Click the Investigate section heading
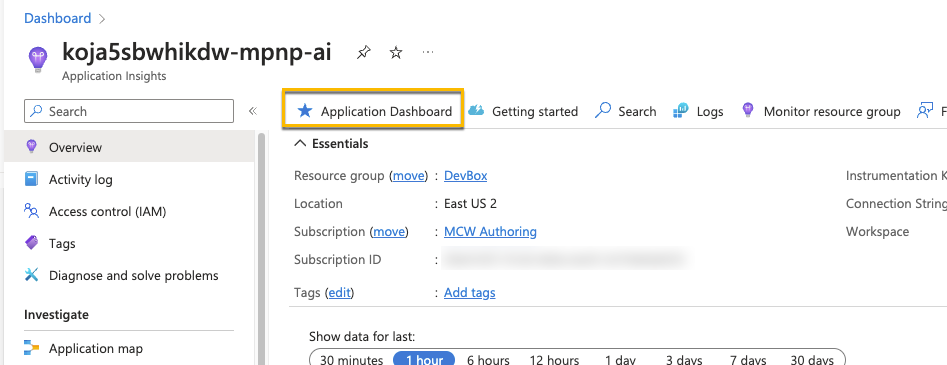 tap(56, 315)
